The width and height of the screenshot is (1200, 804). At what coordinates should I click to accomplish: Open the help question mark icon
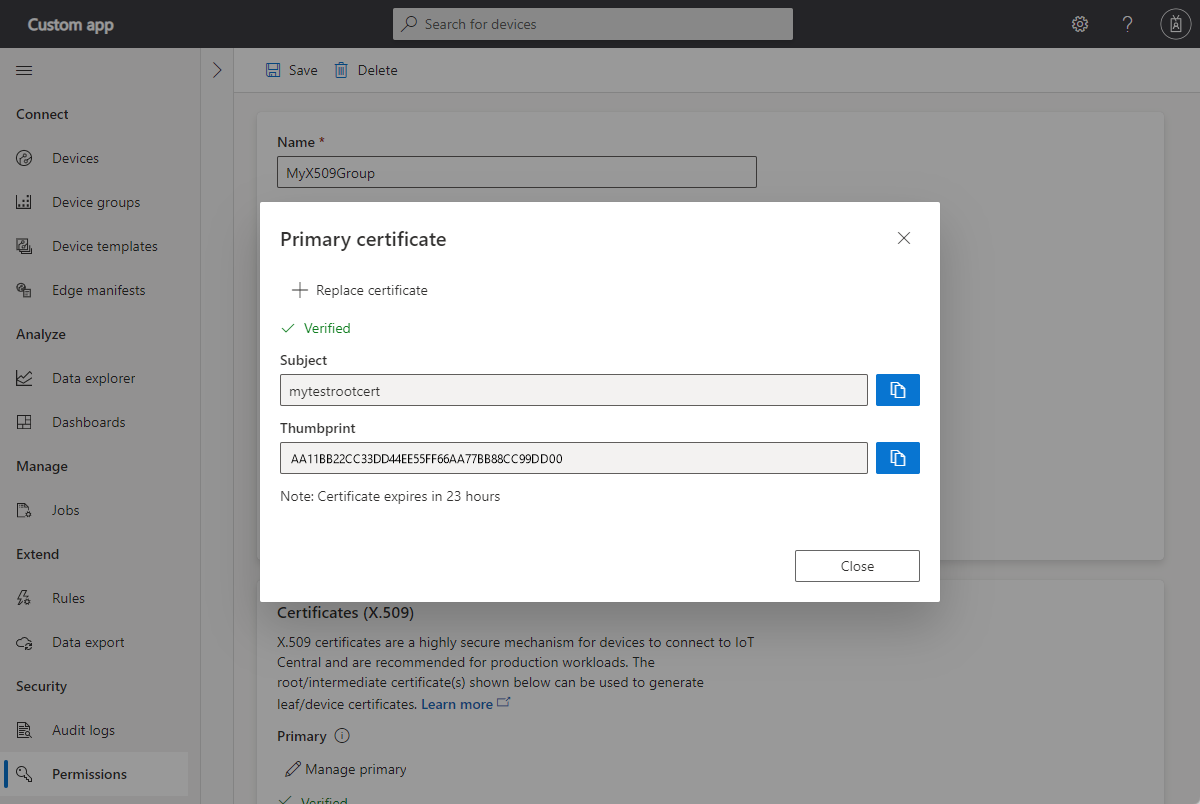pos(1127,24)
